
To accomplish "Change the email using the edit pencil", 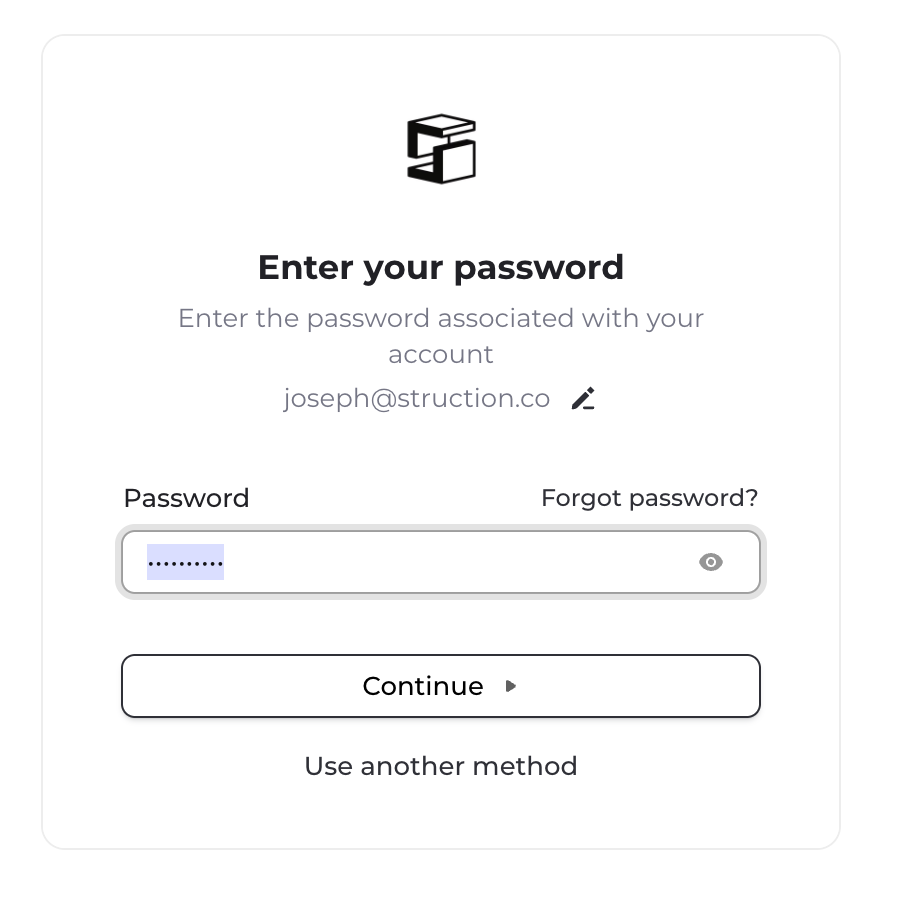I will click(x=583, y=399).
